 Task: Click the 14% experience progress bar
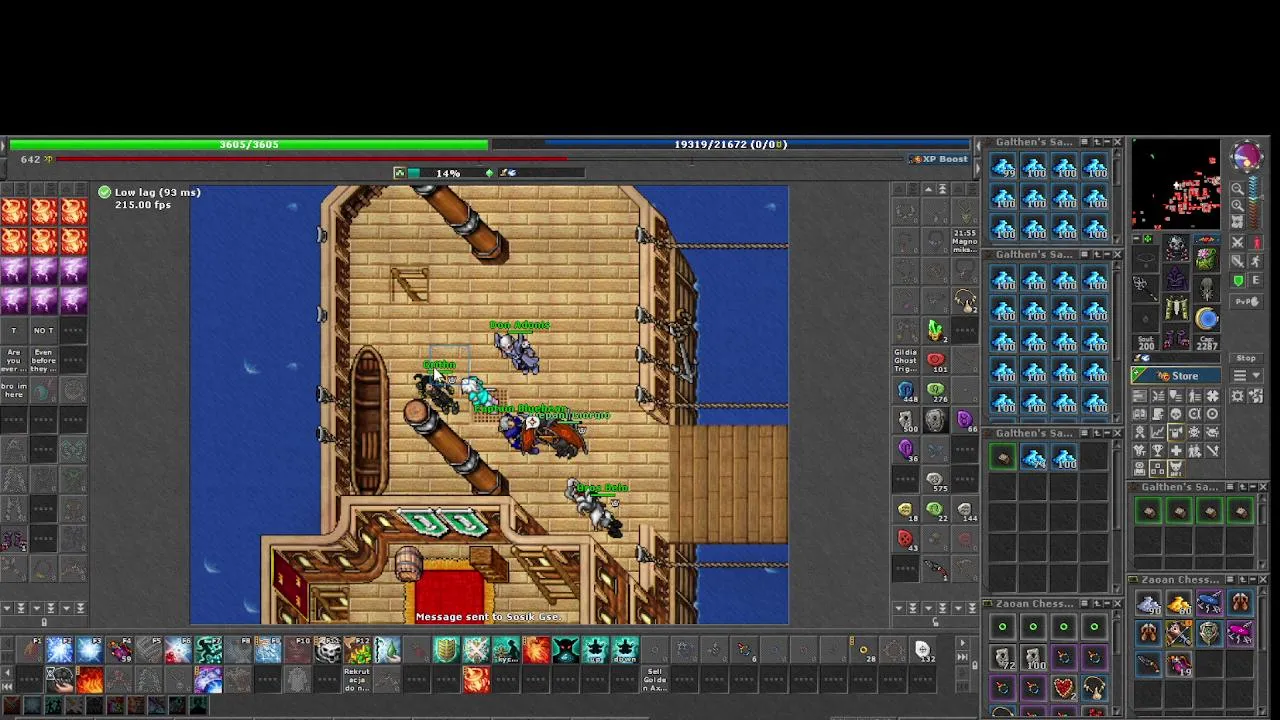click(x=447, y=173)
